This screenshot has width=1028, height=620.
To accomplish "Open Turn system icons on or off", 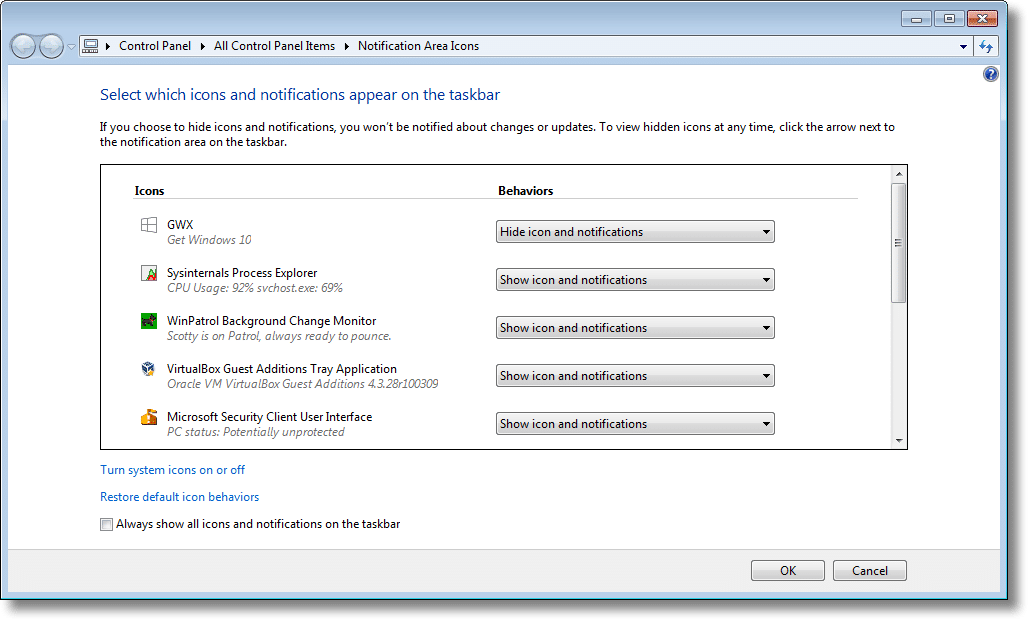I will (x=172, y=470).
